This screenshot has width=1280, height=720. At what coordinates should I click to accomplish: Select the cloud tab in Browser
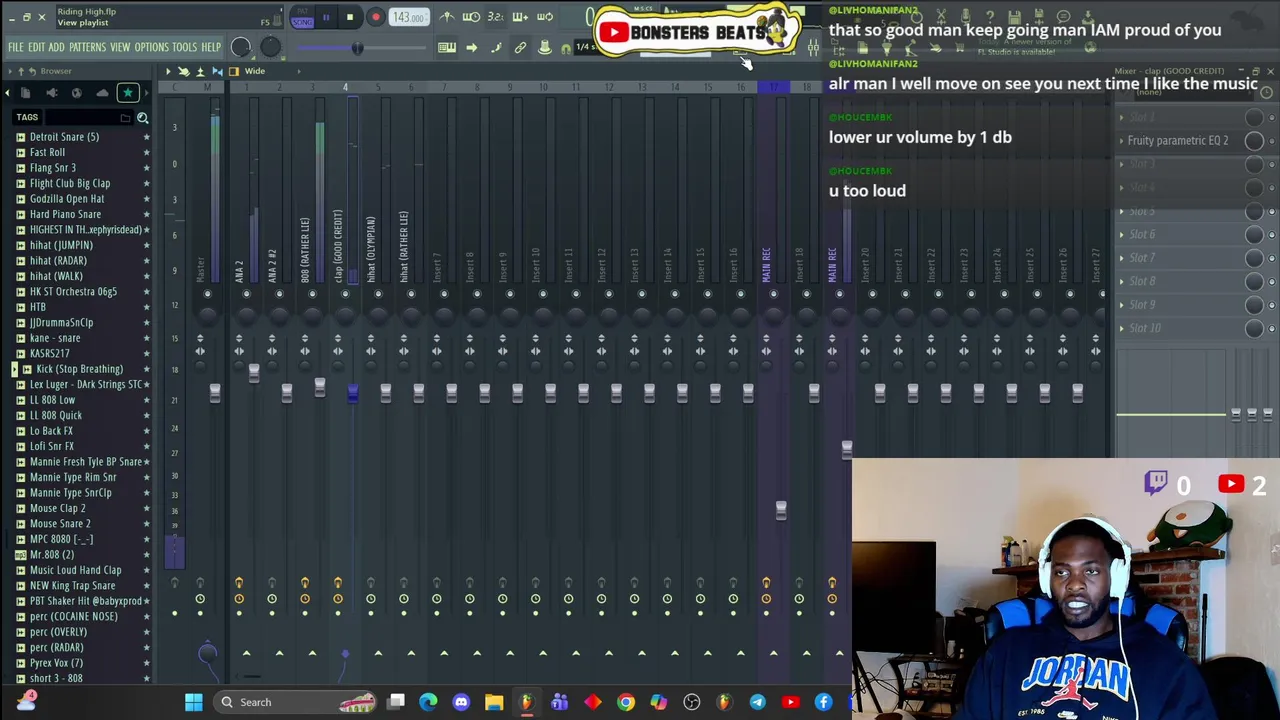click(x=102, y=93)
